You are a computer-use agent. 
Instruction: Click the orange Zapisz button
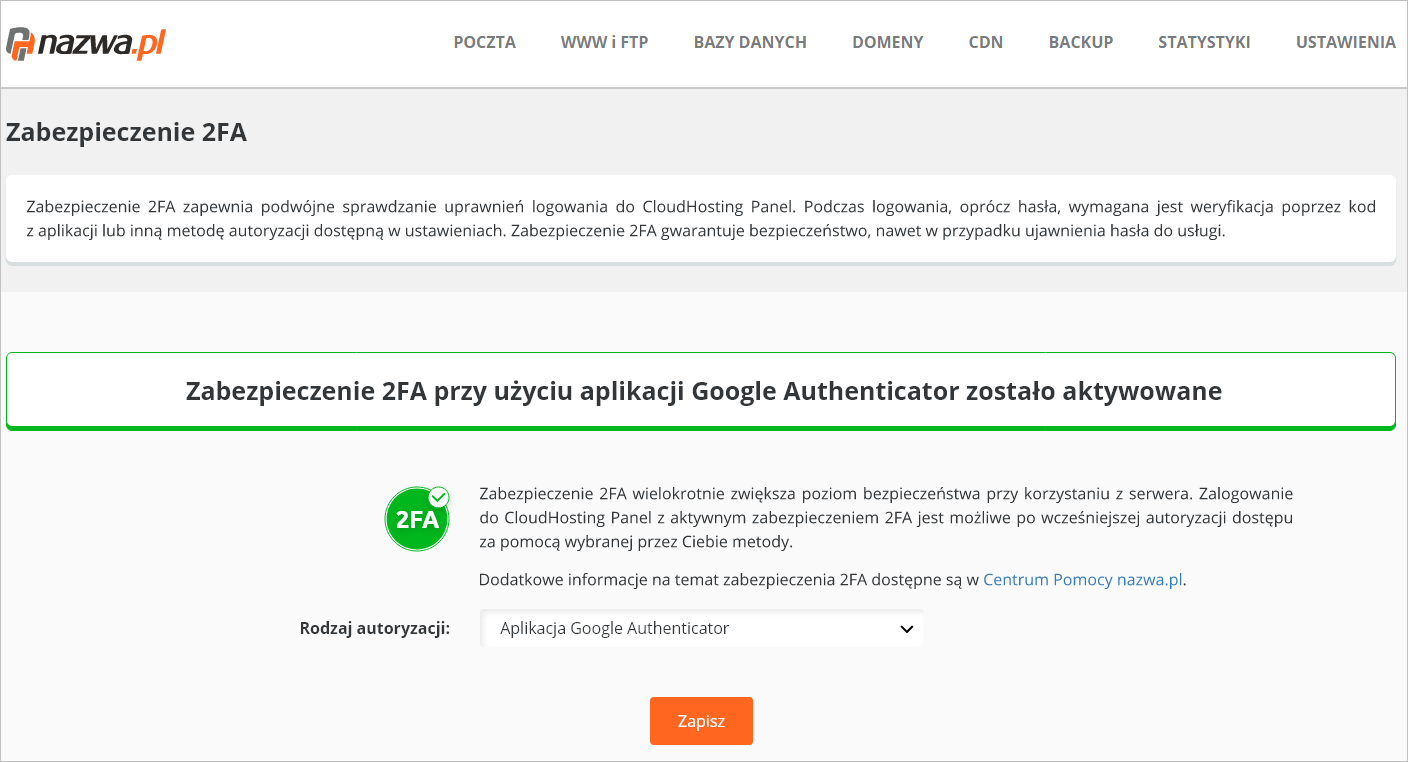pos(701,721)
